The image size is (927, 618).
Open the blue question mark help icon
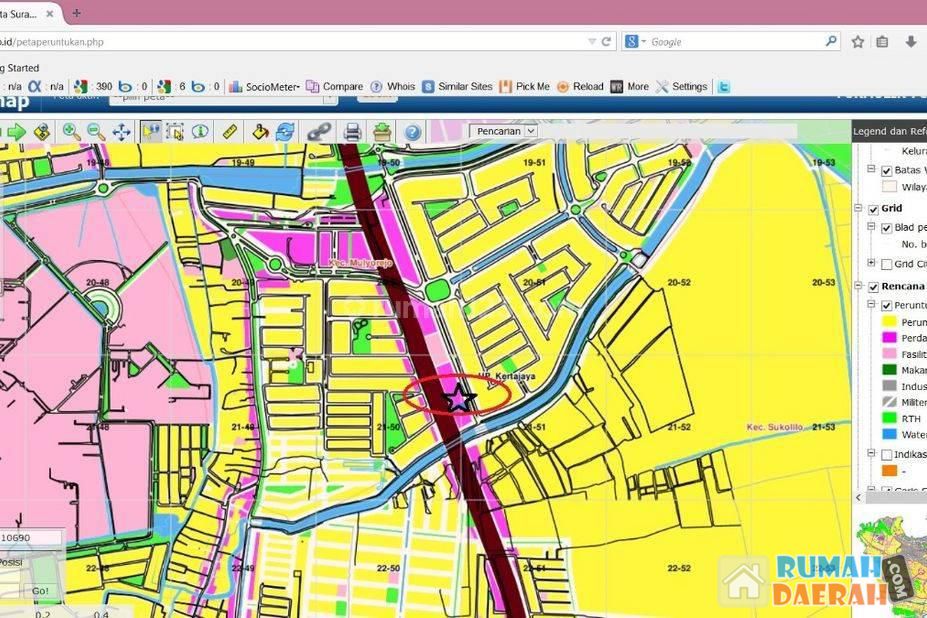click(x=412, y=132)
